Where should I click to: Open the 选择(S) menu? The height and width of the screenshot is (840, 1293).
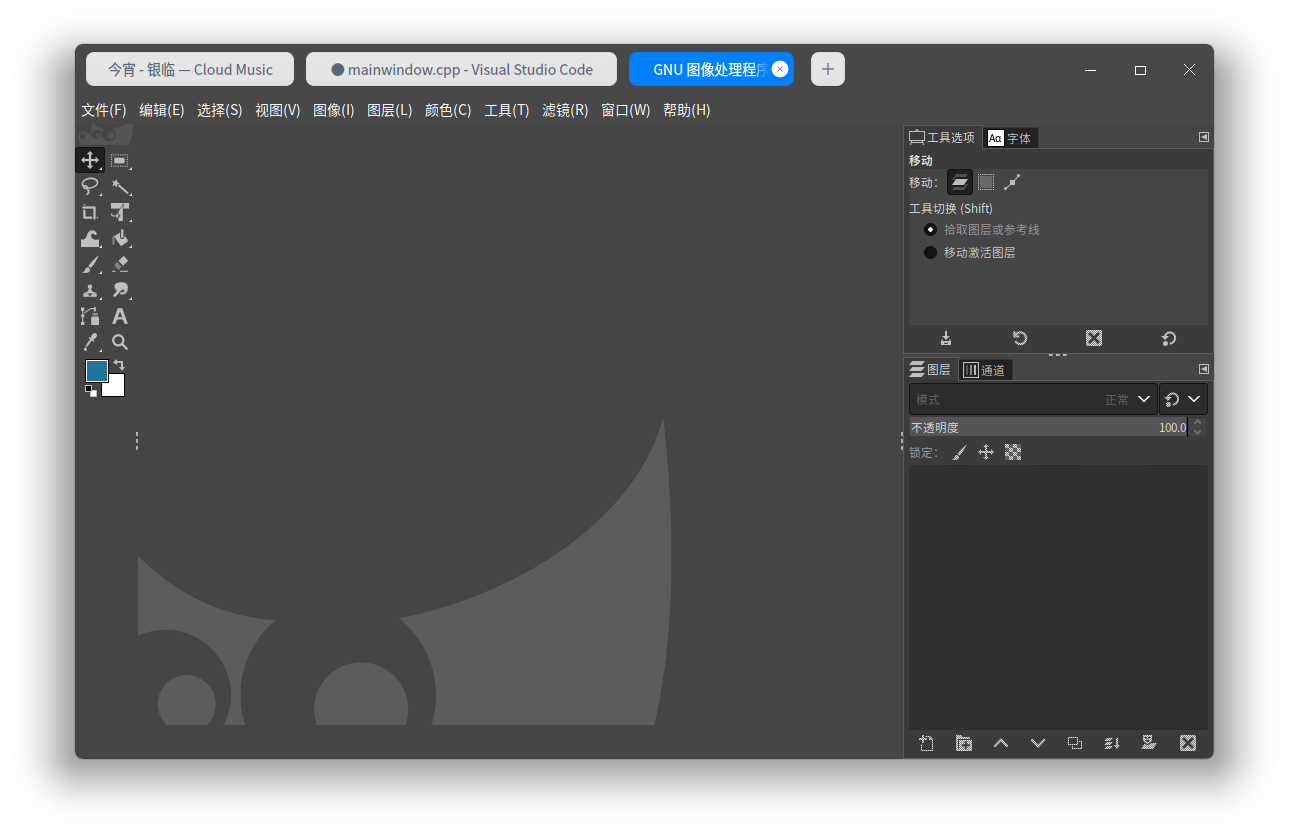(220, 110)
